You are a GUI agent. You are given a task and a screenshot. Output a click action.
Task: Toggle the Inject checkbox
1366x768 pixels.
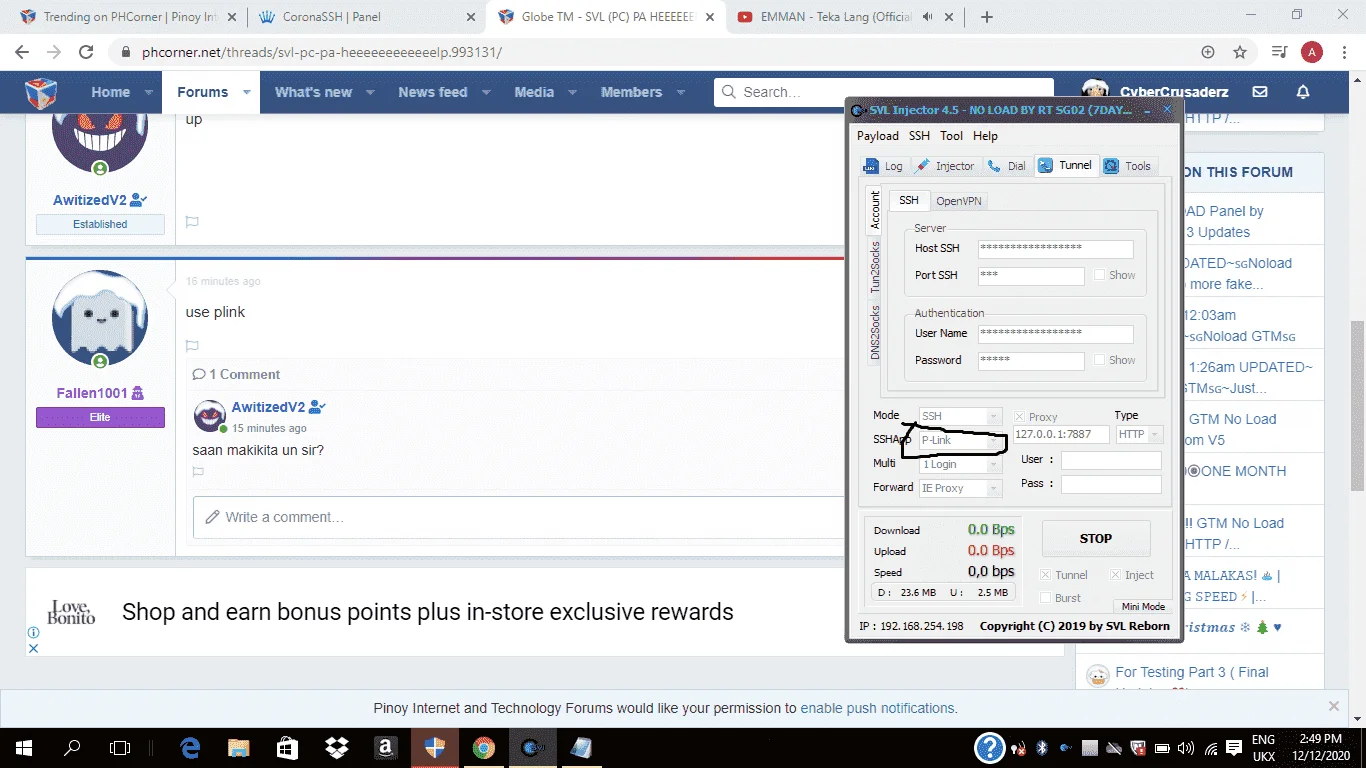click(x=1116, y=575)
